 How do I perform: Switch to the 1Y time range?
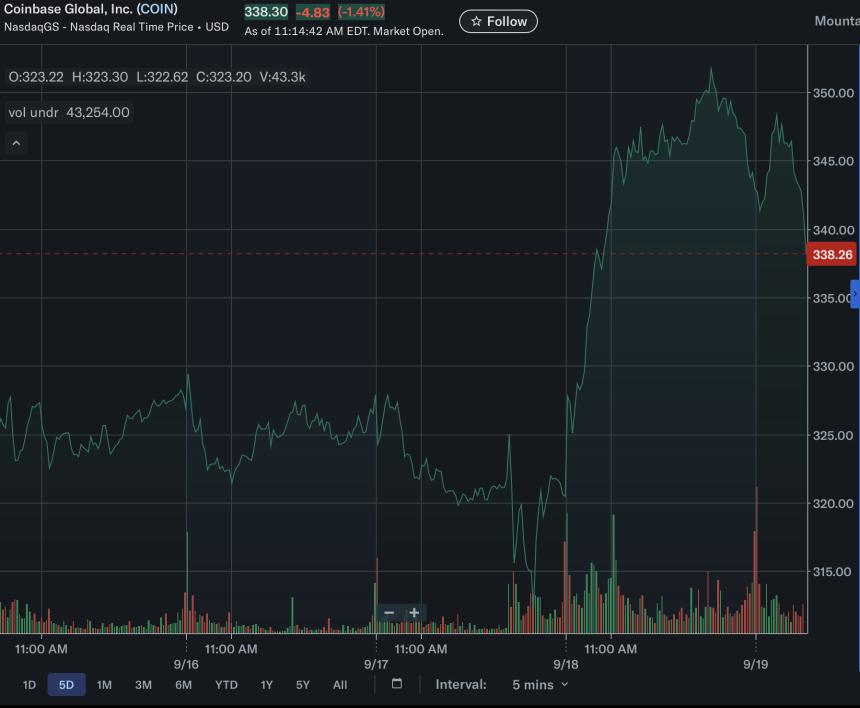266,684
